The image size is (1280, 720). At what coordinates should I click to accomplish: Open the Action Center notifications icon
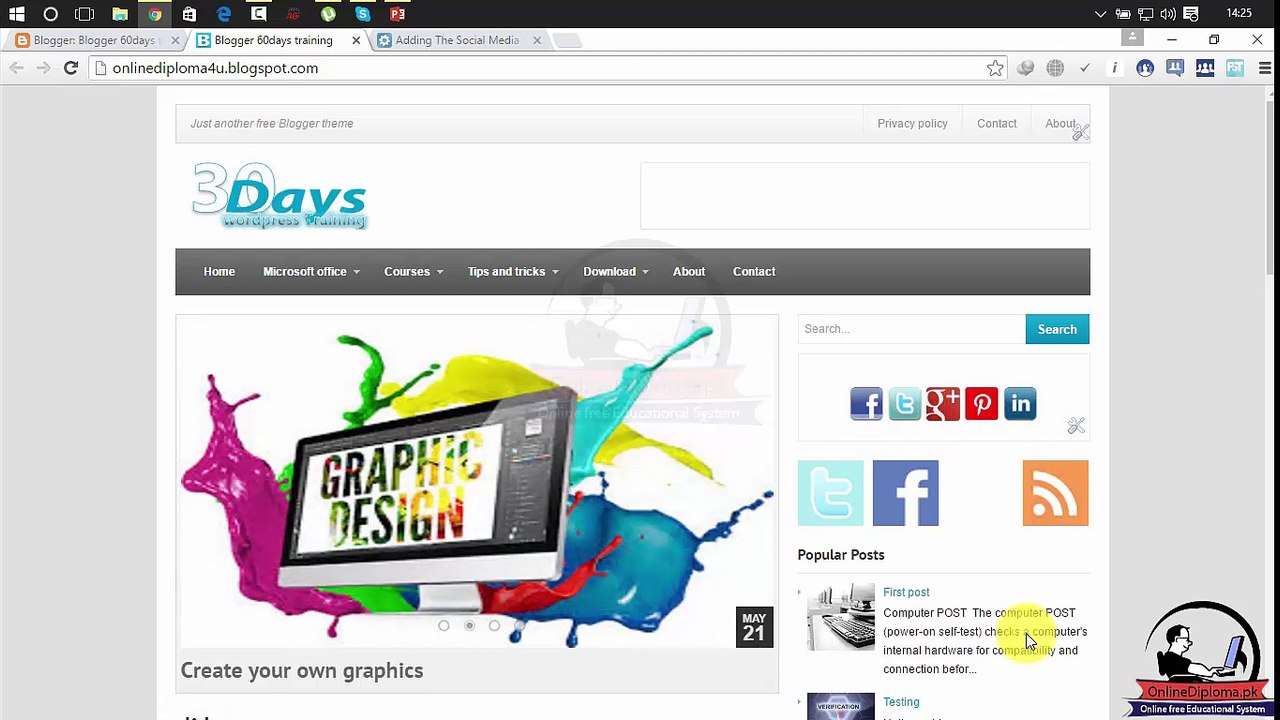click(x=1190, y=14)
